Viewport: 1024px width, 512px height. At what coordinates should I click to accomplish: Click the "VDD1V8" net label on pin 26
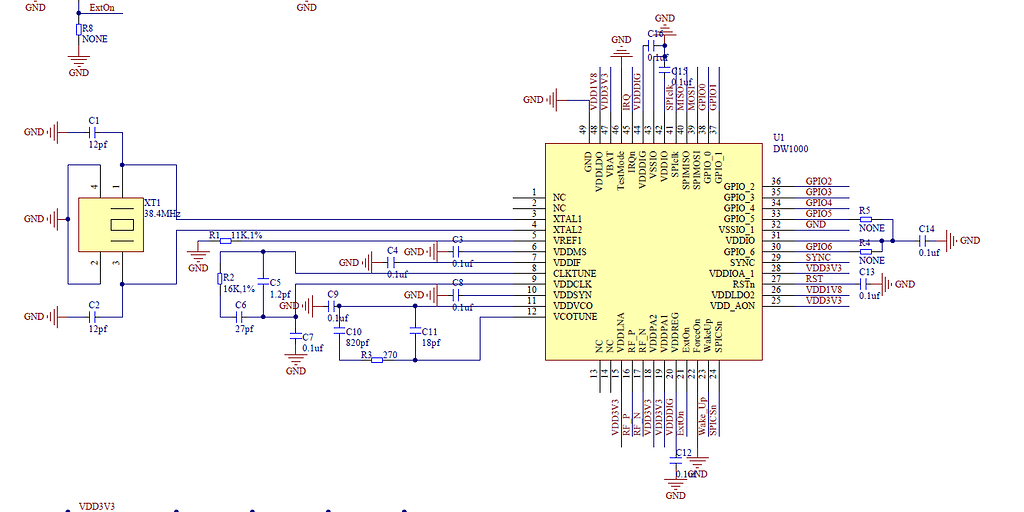click(824, 290)
